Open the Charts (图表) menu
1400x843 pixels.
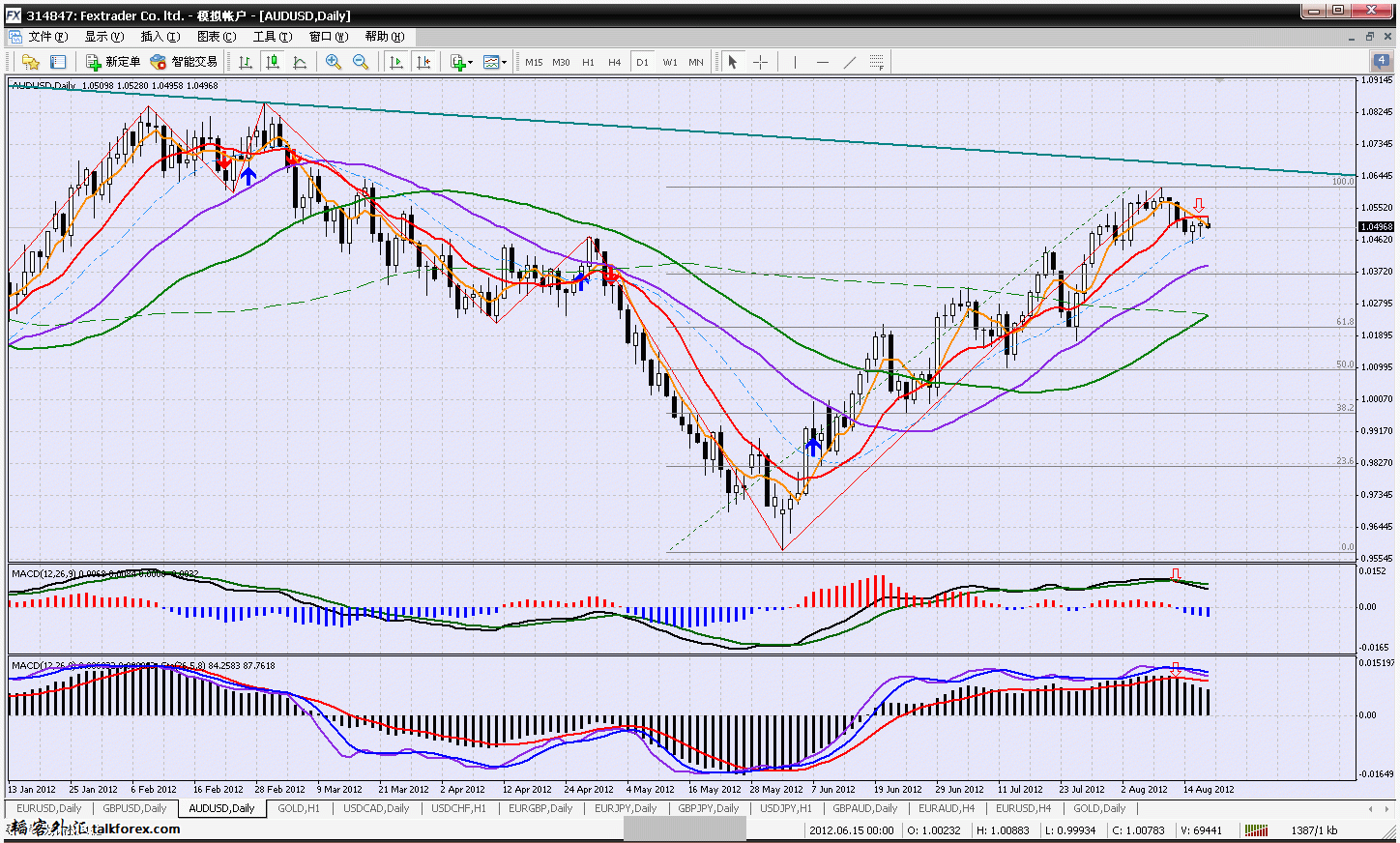click(216, 37)
